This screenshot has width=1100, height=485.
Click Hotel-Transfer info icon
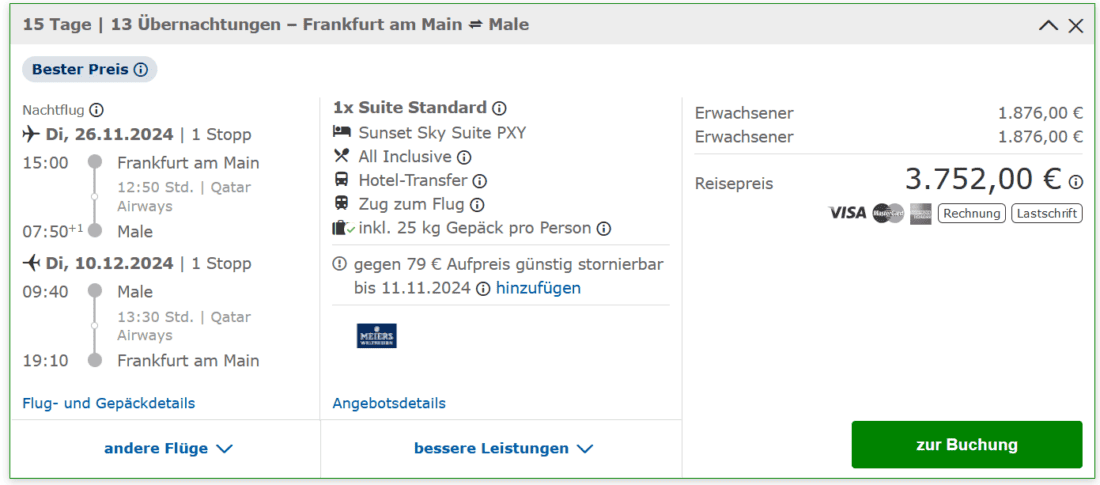click(x=479, y=181)
